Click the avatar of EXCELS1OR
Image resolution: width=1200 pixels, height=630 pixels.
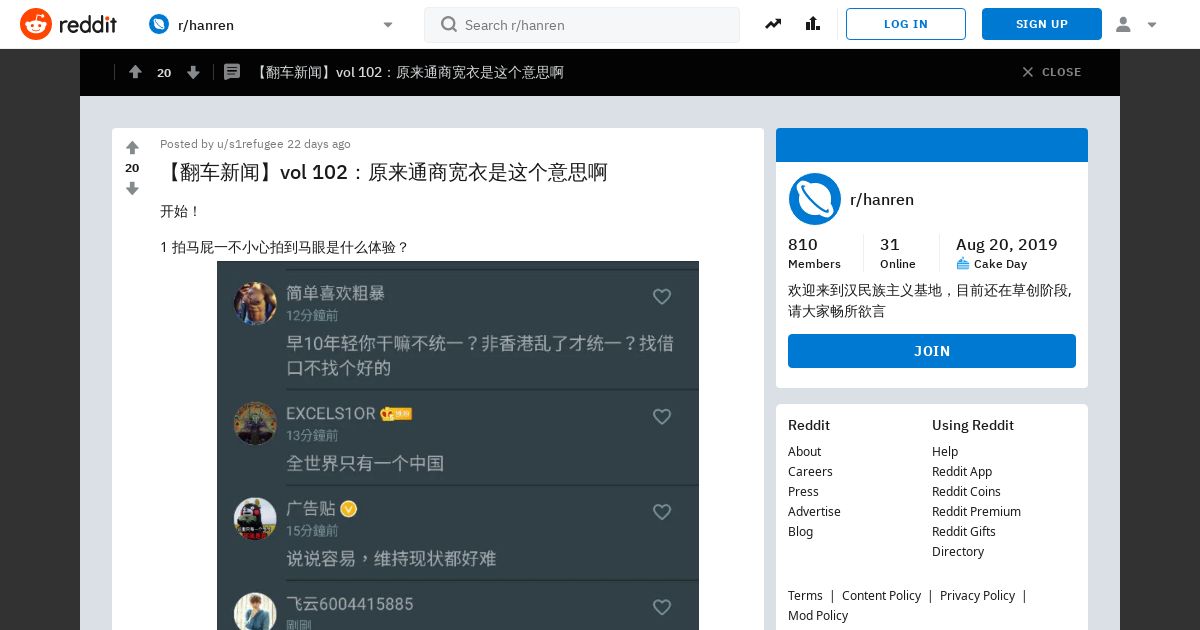(x=255, y=423)
